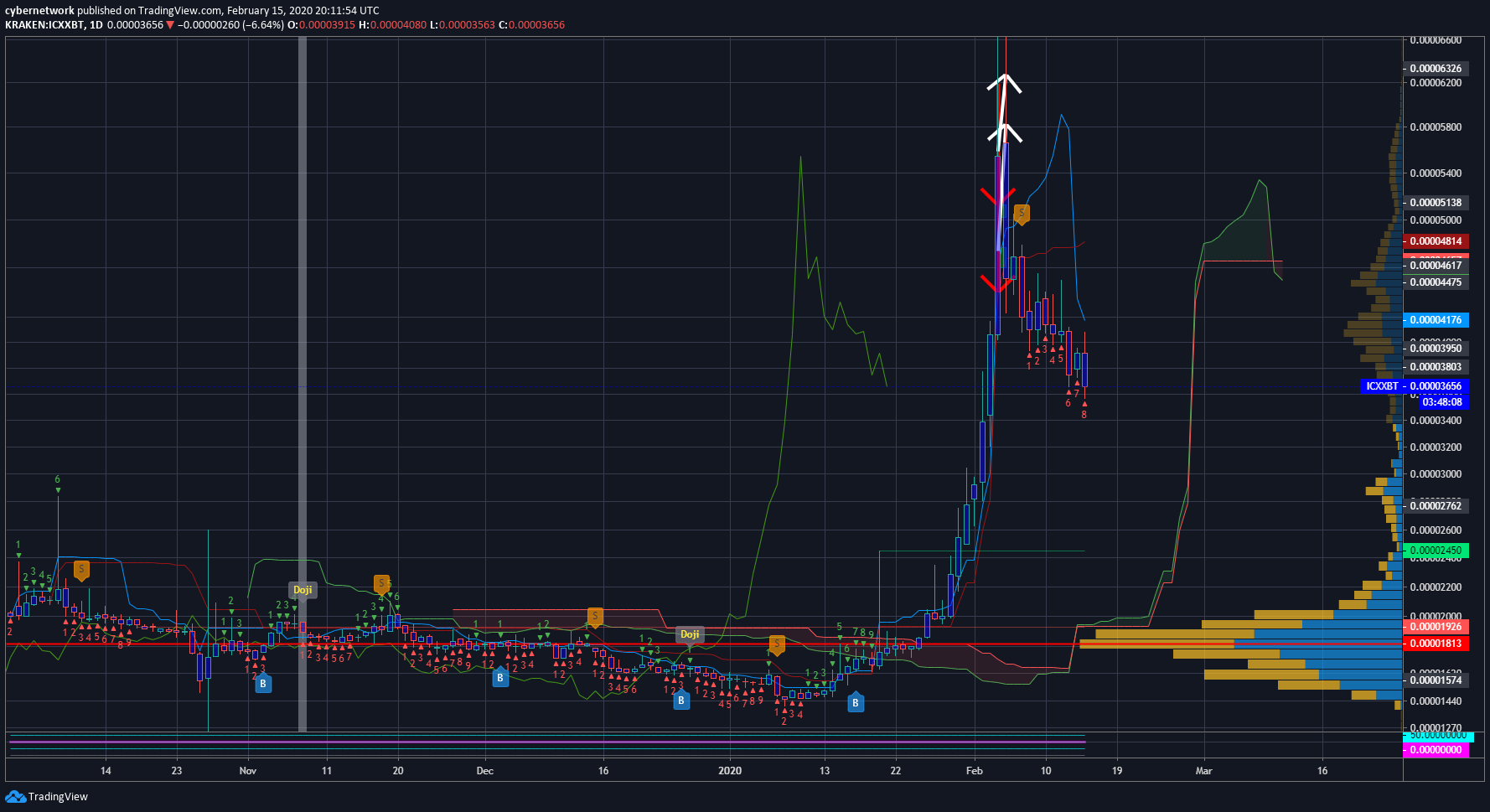The image size is (1490, 812).
Task: Click the Dec label on the time axis
Action: point(484,771)
